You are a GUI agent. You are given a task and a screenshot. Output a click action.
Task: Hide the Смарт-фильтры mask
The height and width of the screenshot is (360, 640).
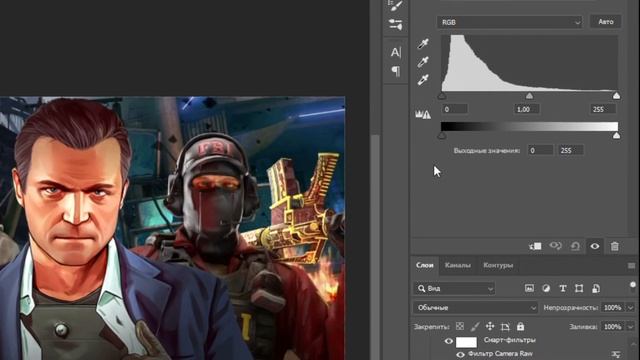(449, 341)
